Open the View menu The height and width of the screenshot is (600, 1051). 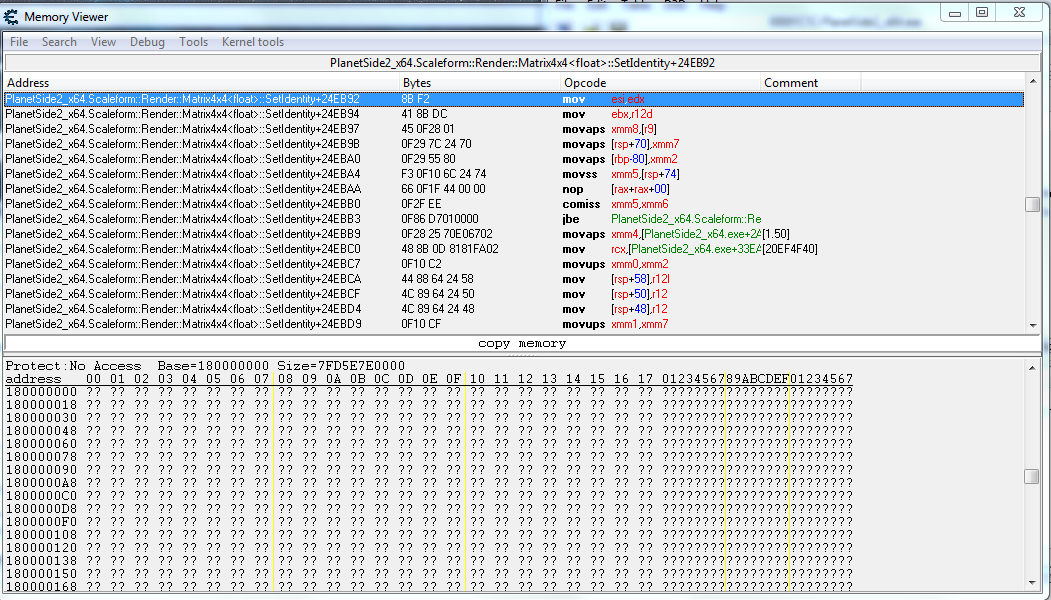103,42
